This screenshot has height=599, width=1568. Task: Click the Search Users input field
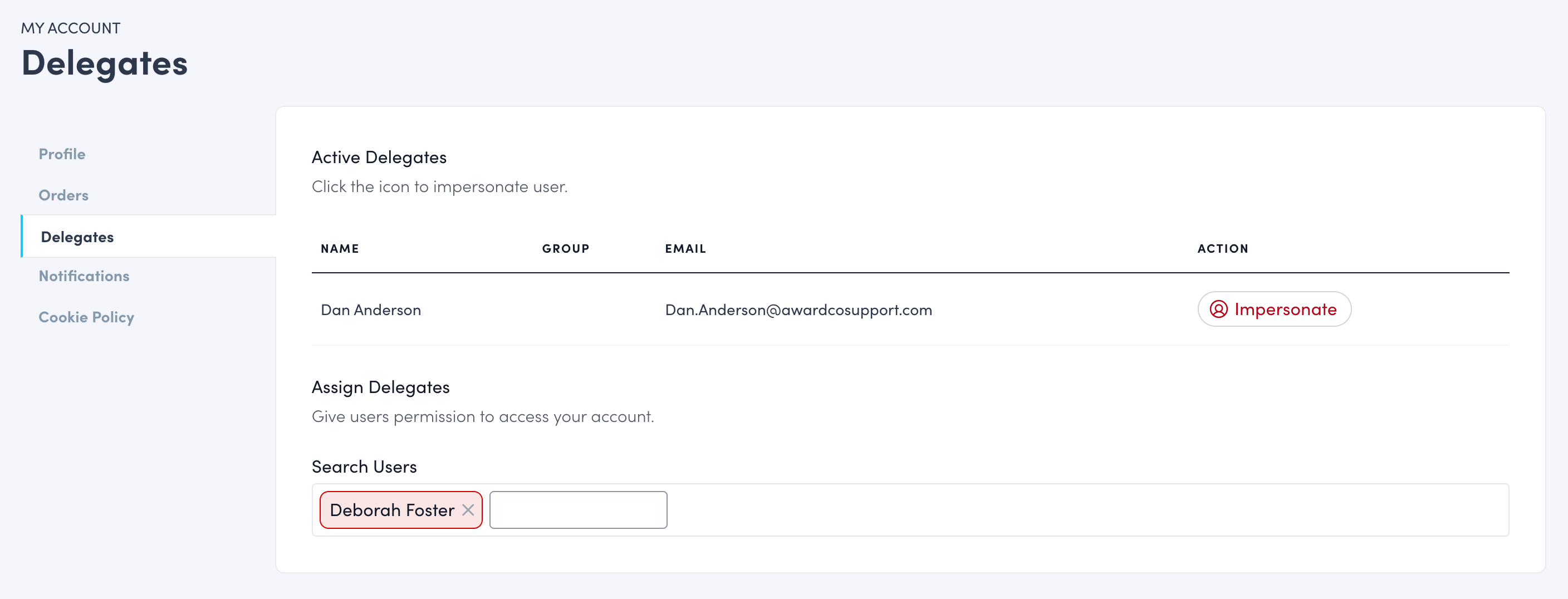click(x=577, y=510)
